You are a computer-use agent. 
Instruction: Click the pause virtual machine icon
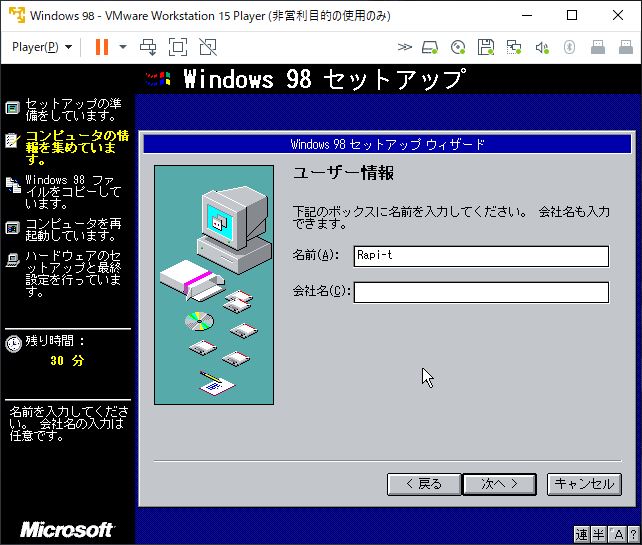[x=102, y=47]
